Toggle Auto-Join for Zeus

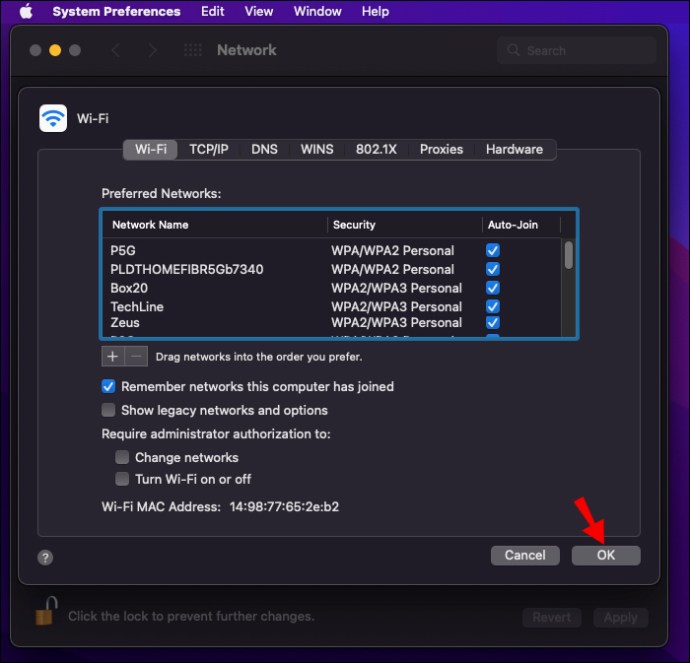coord(493,322)
